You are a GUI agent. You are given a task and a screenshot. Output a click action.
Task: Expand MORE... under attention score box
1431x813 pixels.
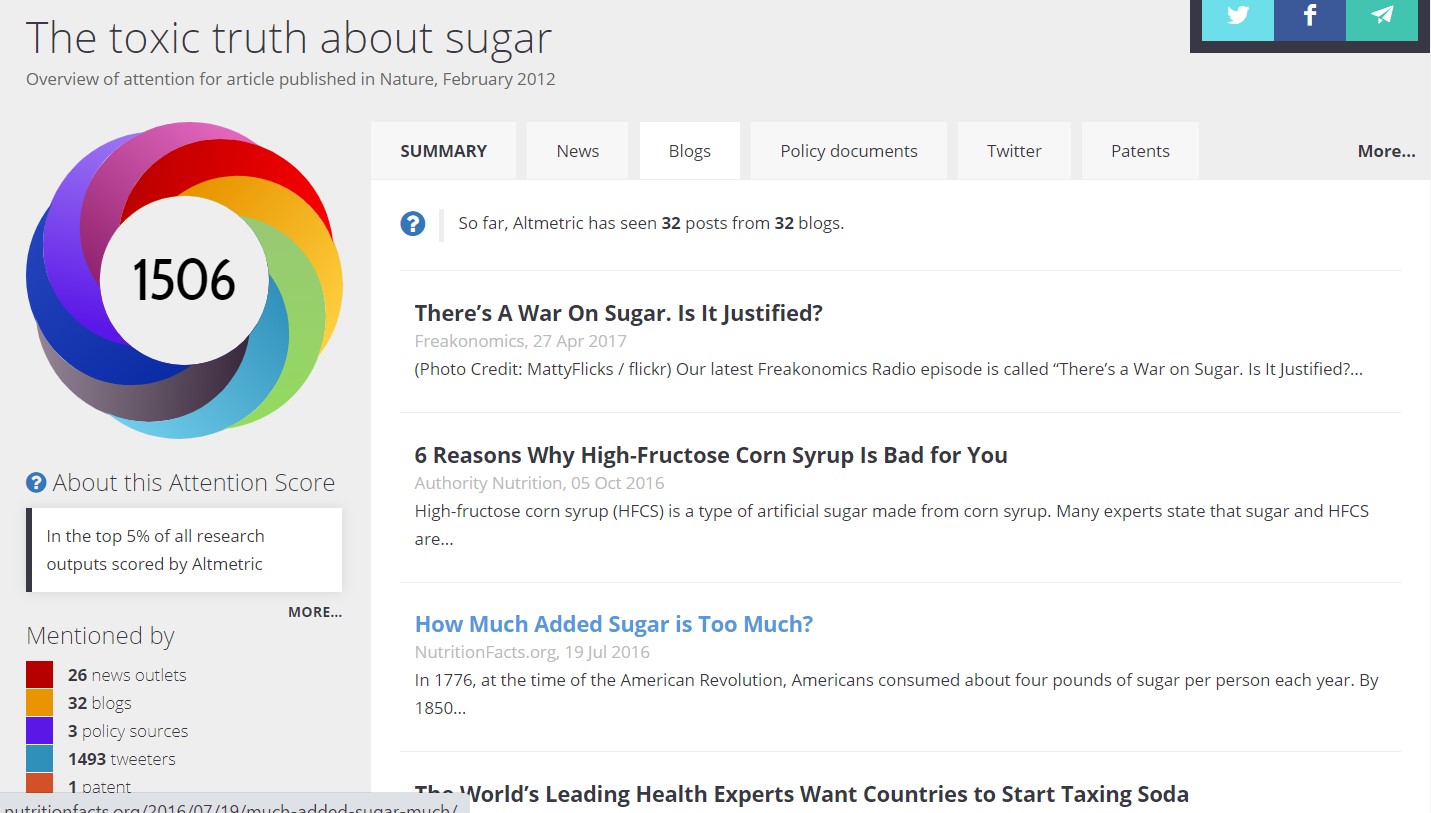(314, 612)
